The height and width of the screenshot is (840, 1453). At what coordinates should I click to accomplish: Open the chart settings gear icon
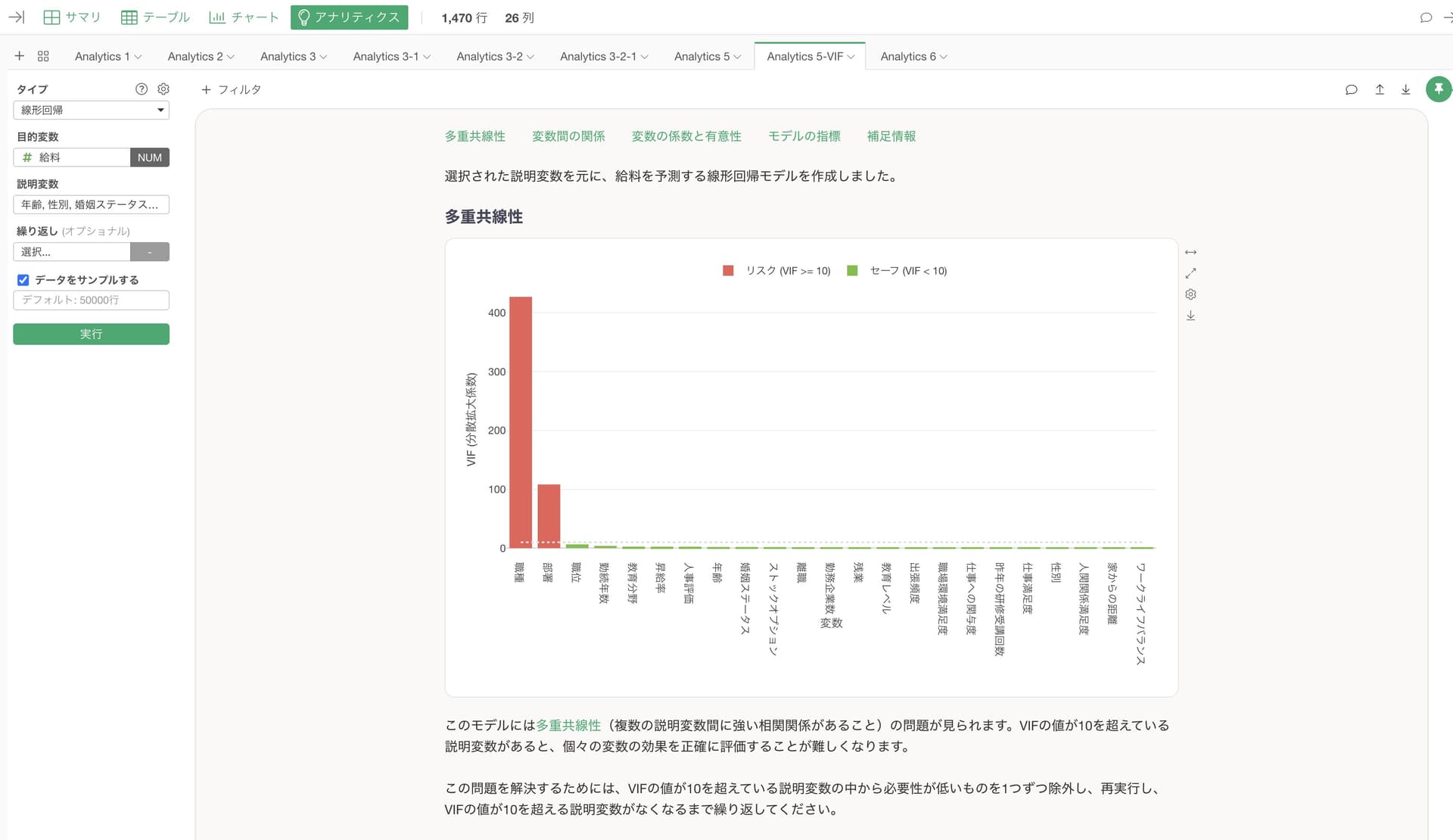coord(1190,294)
